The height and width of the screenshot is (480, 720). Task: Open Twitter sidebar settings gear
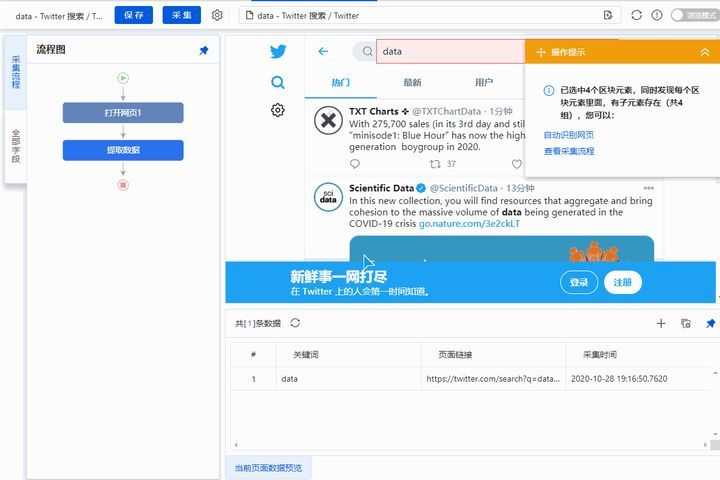coord(278,110)
